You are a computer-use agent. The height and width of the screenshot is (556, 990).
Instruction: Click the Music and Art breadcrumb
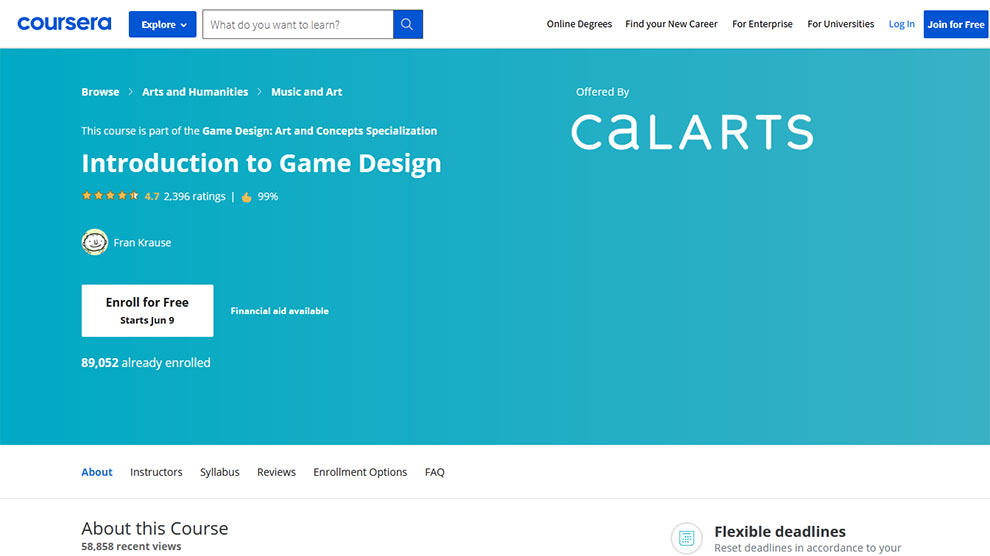tap(307, 92)
